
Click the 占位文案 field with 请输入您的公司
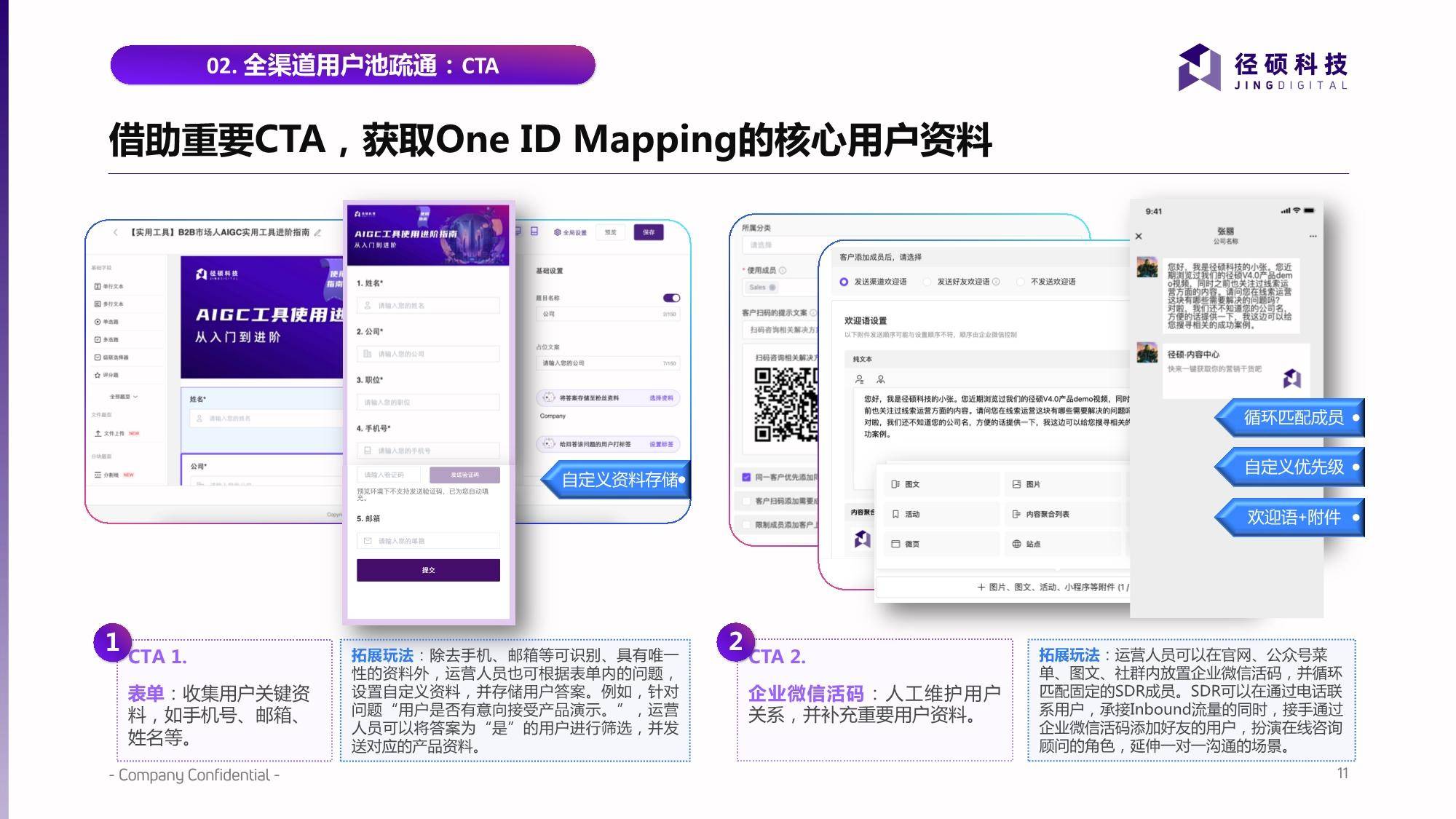pos(608,363)
